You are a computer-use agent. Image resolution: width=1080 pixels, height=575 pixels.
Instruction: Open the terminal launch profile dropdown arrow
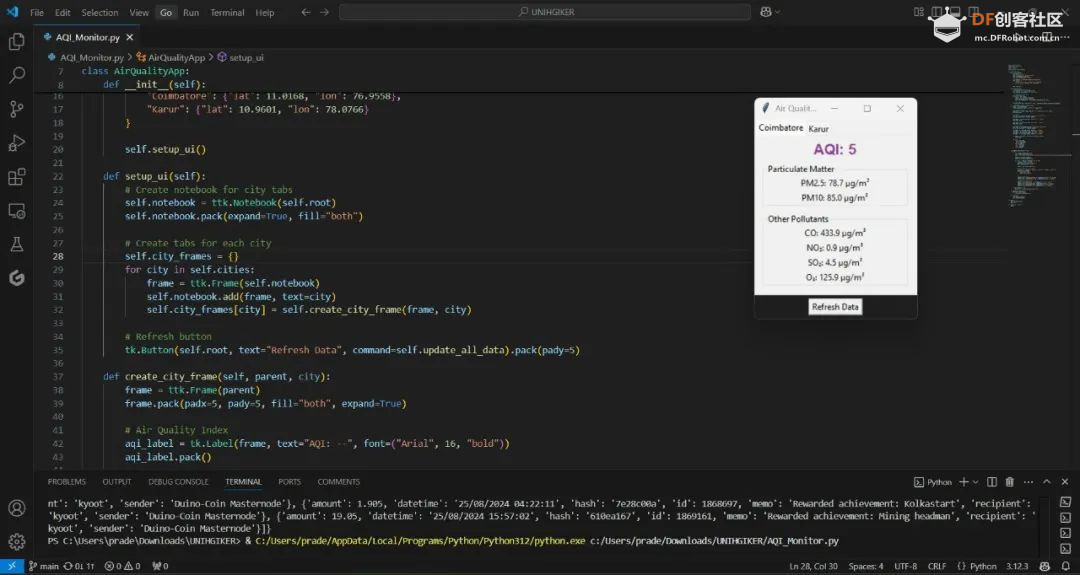(x=975, y=482)
